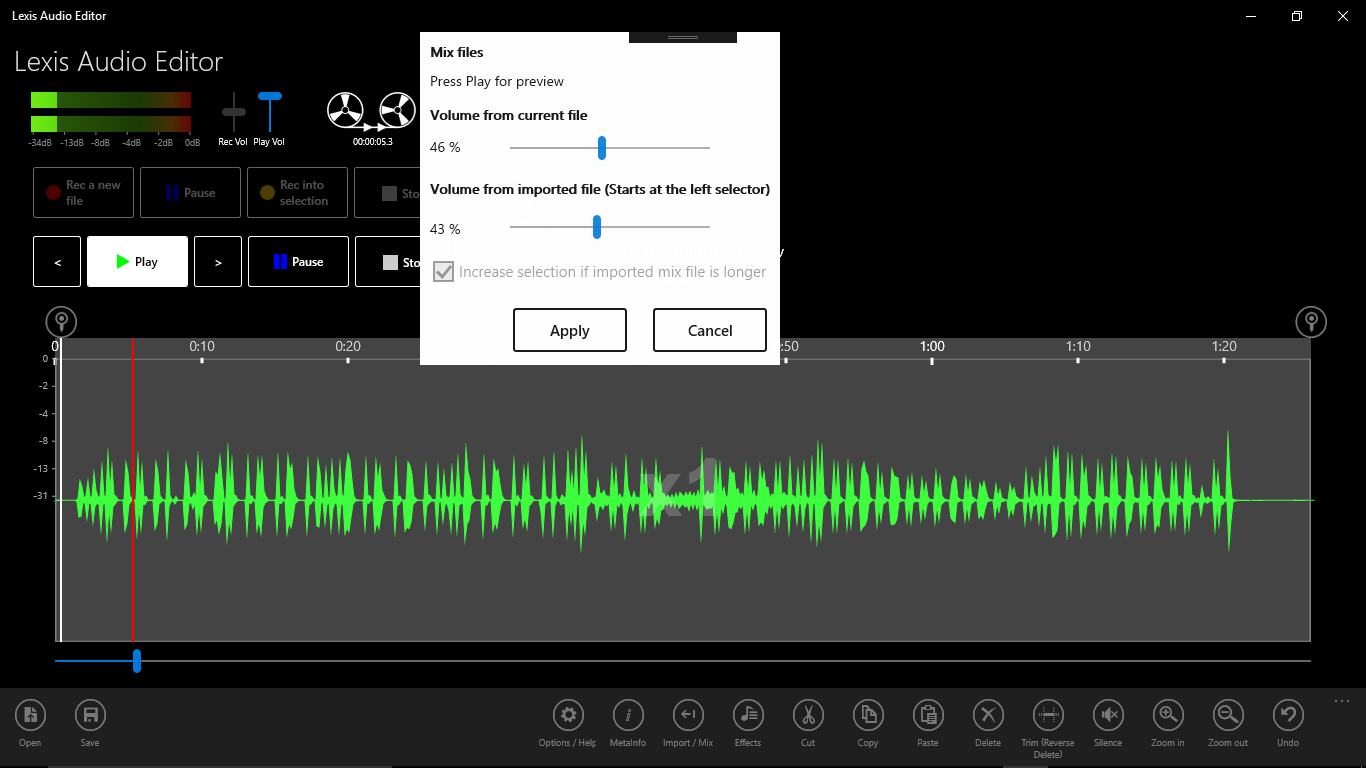Paste audio from clipboard
The image size is (1366, 768).
click(x=928, y=715)
